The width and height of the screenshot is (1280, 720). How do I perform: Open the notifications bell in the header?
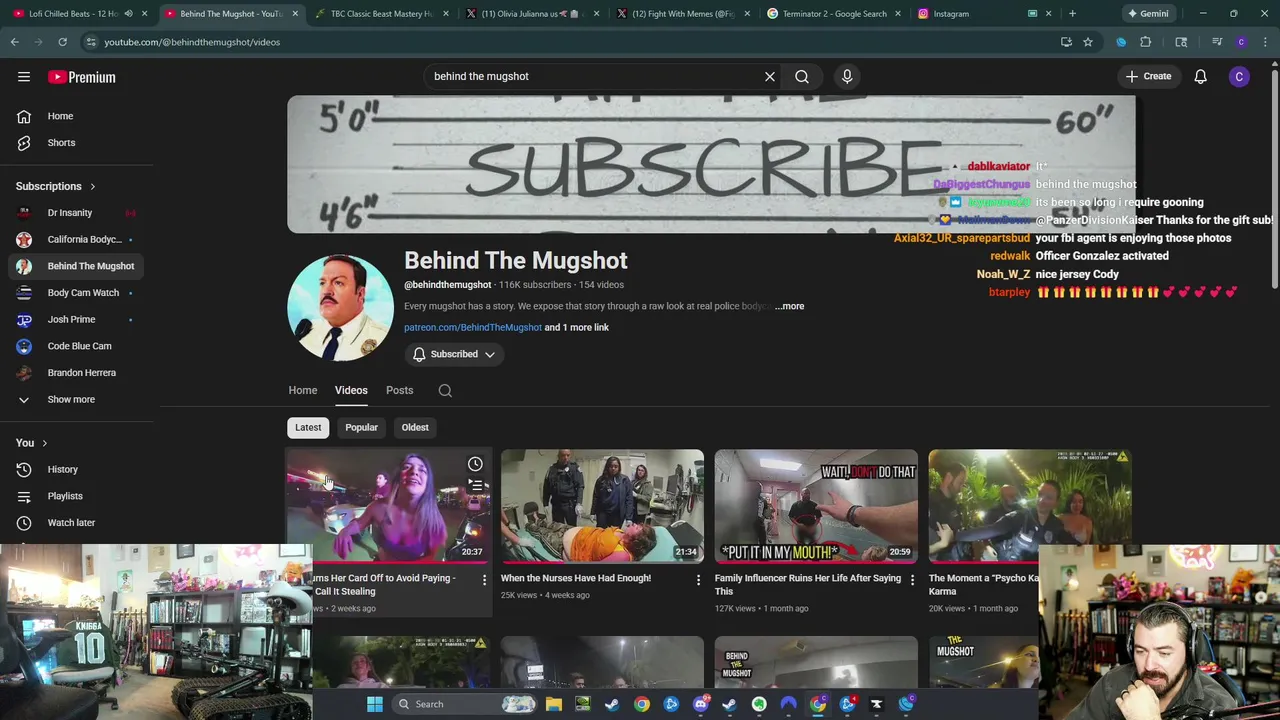[x=1201, y=77]
